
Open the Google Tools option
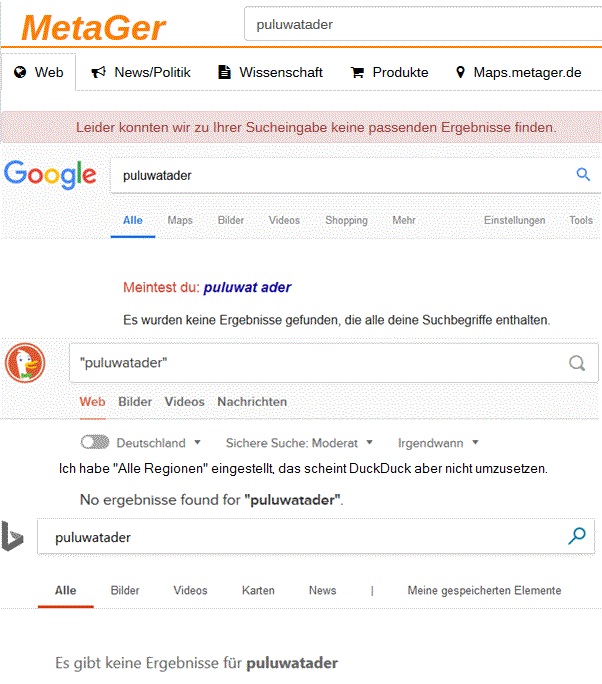tap(581, 220)
